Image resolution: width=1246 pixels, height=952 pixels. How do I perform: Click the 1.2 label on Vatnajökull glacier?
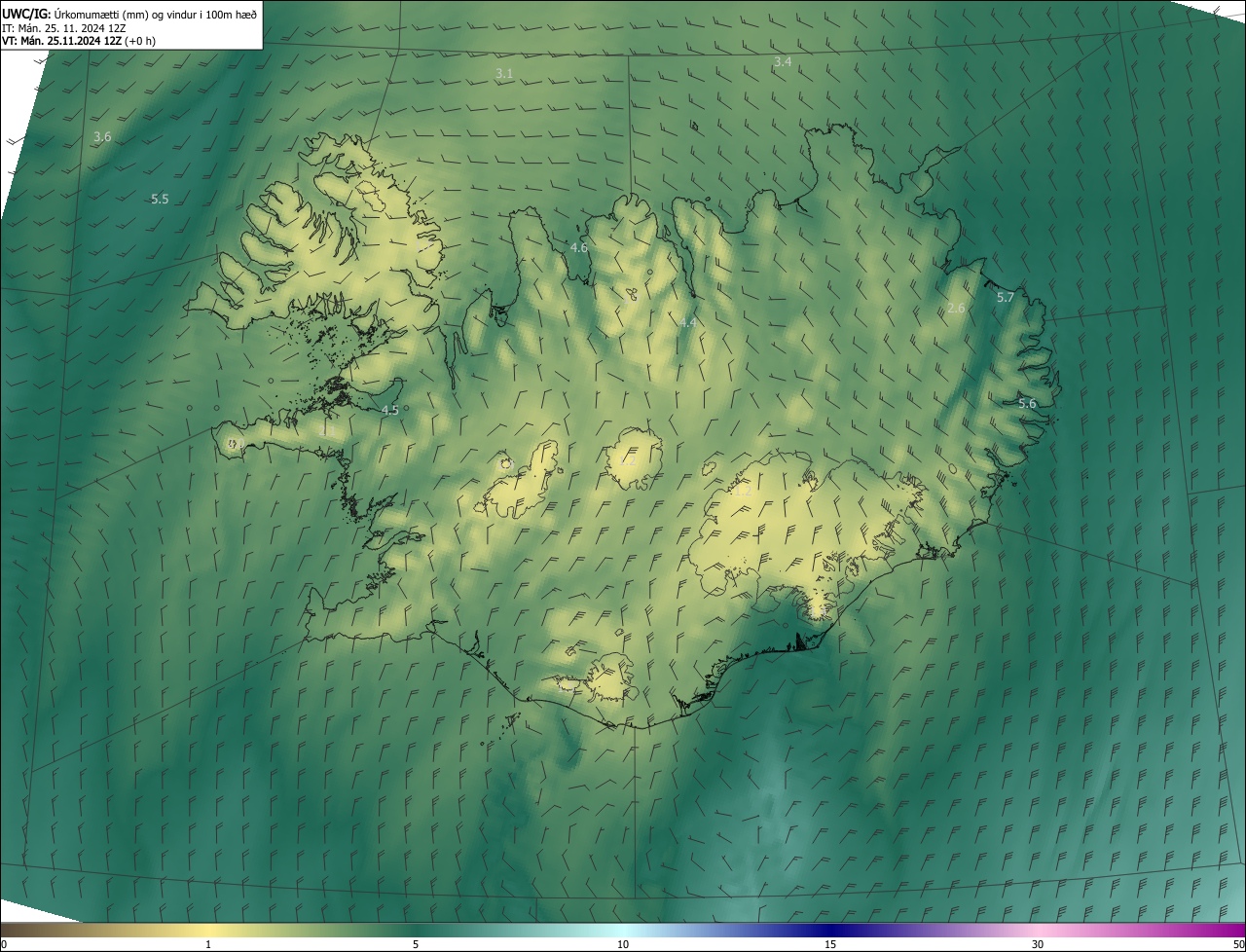[x=742, y=493]
